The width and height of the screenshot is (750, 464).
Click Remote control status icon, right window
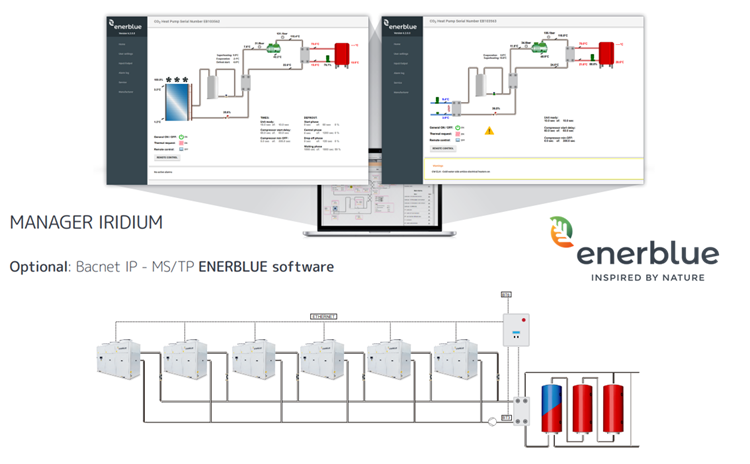tap(458, 140)
